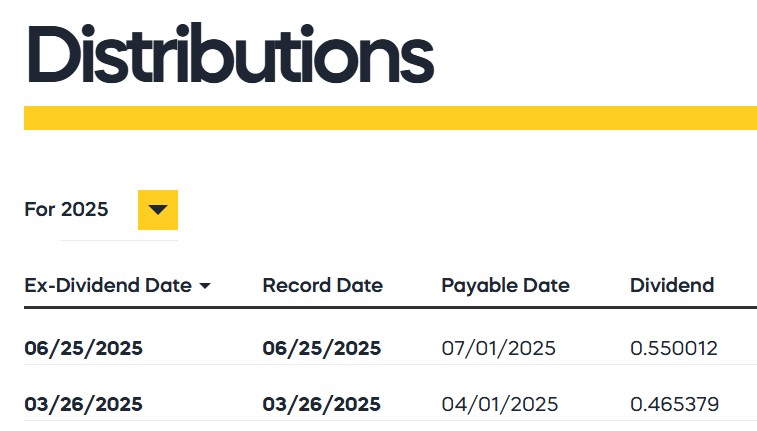The height and width of the screenshot is (431, 757).
Task: Click the Record Date column header
Action: [322, 285]
